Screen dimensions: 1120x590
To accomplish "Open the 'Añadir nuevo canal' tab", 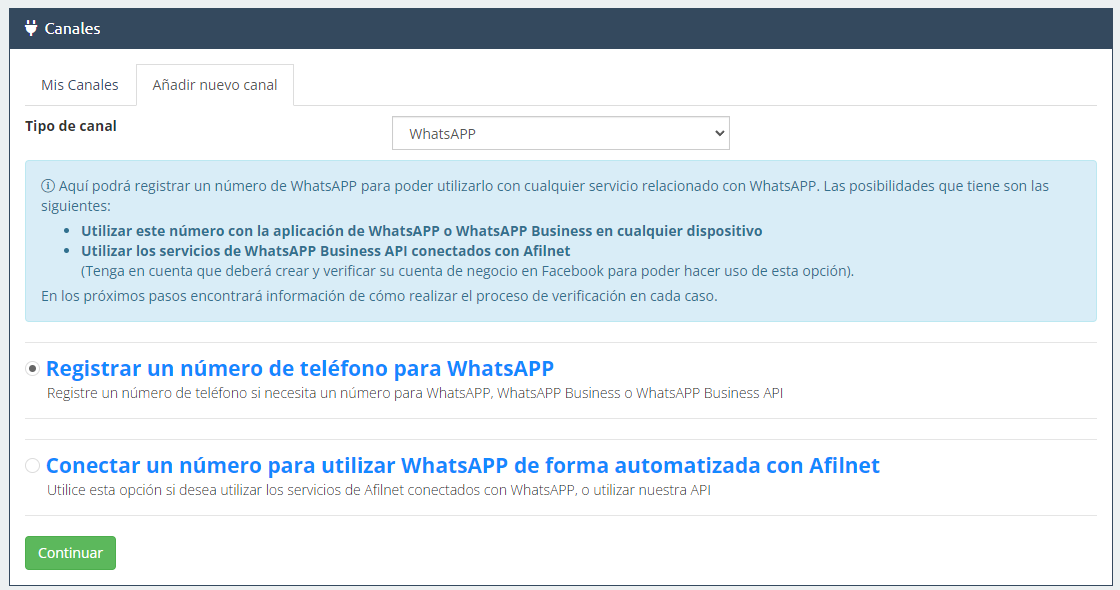I will (215, 85).
